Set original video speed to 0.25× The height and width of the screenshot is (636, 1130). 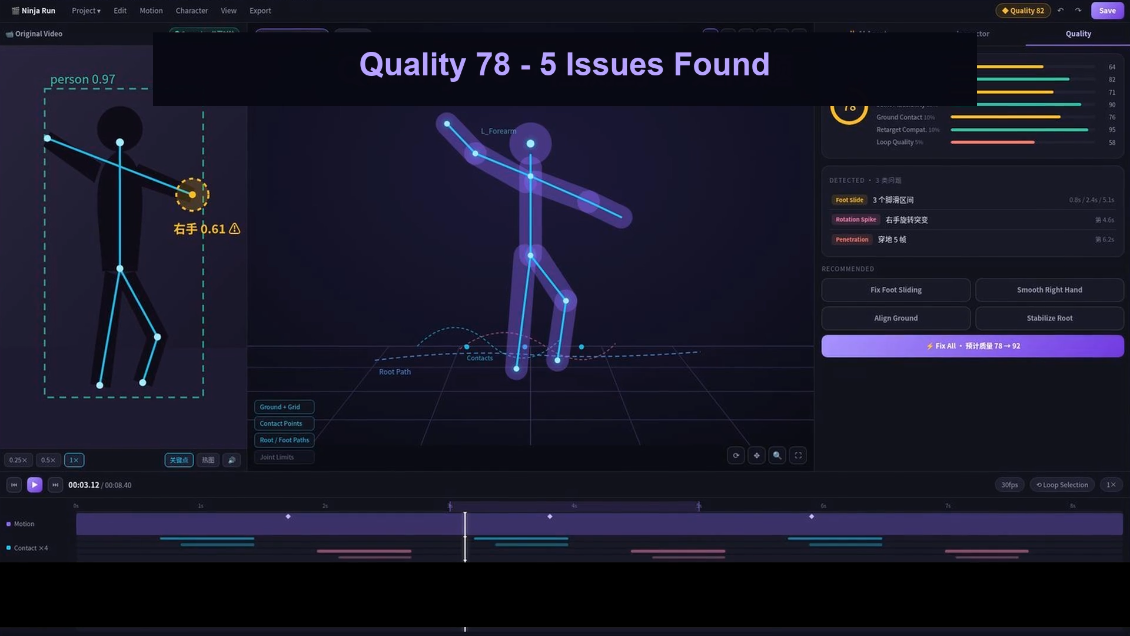18,460
